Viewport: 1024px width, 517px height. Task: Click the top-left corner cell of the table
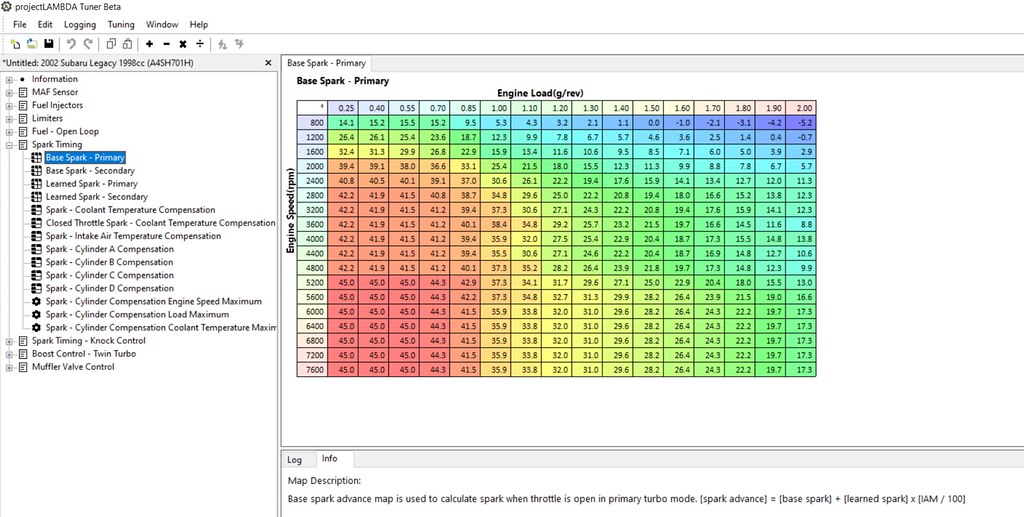click(x=312, y=108)
